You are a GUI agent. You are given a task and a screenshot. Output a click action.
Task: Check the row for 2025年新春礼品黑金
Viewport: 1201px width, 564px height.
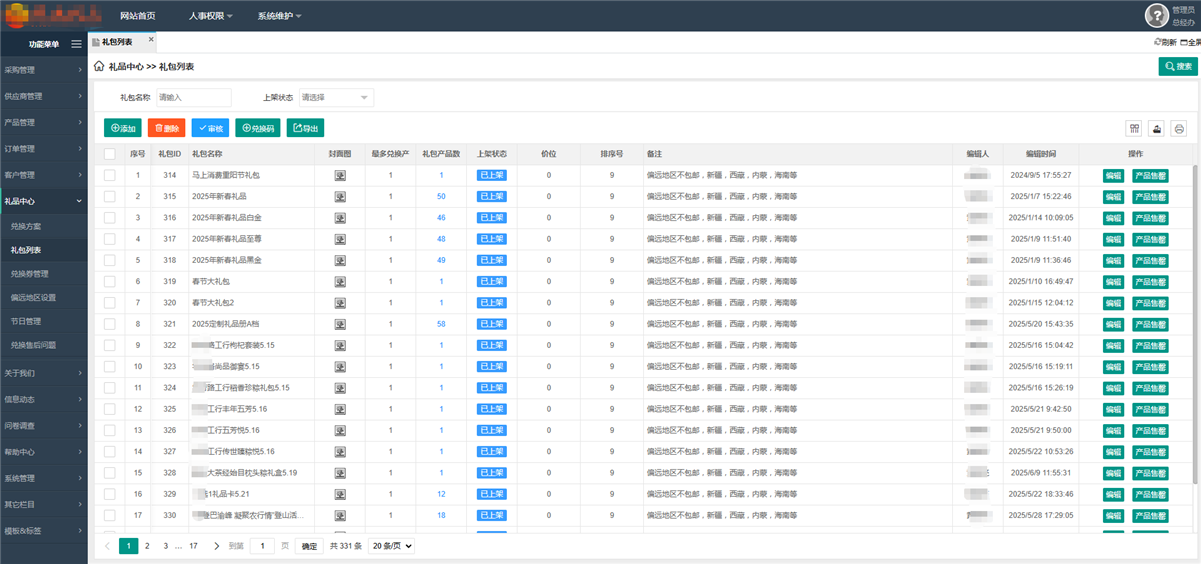(110, 260)
